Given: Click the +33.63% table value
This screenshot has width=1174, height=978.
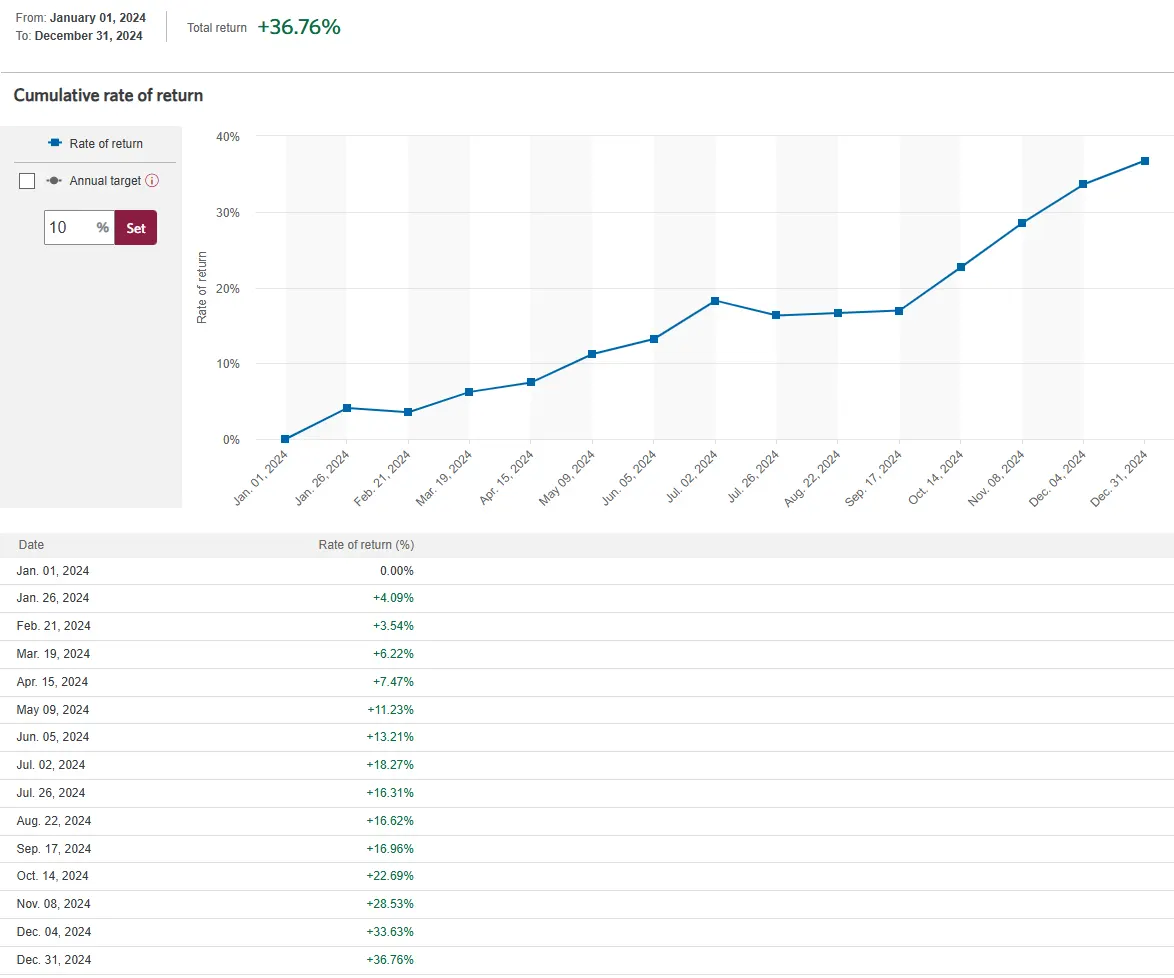Looking at the screenshot, I should coord(390,932).
